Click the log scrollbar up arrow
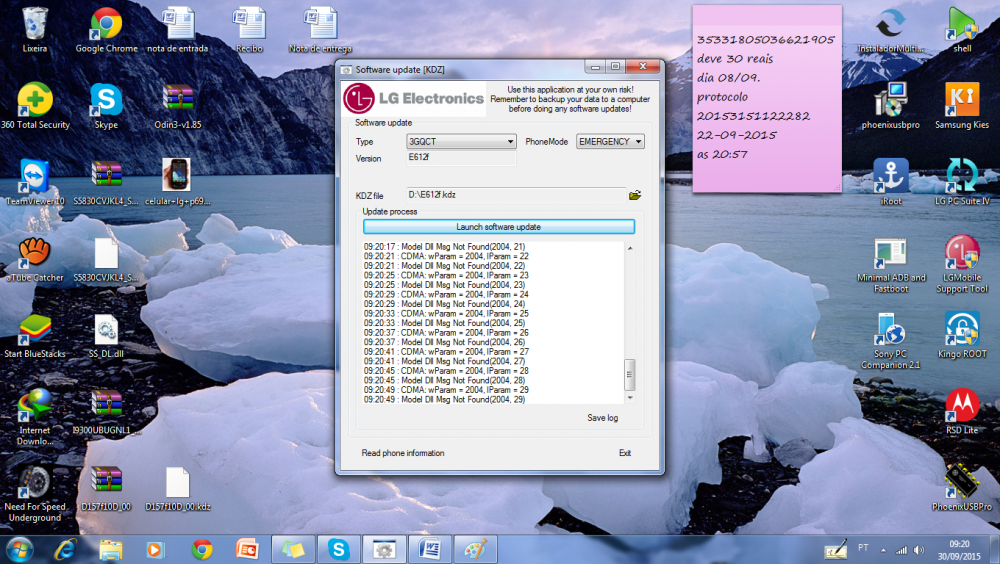The width and height of the screenshot is (1000, 564). (630, 248)
